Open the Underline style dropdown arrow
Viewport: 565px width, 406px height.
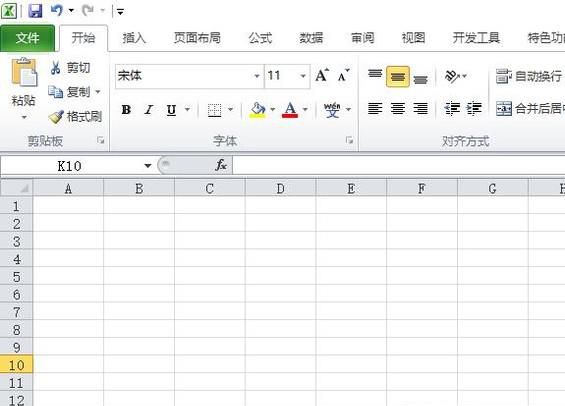187,109
